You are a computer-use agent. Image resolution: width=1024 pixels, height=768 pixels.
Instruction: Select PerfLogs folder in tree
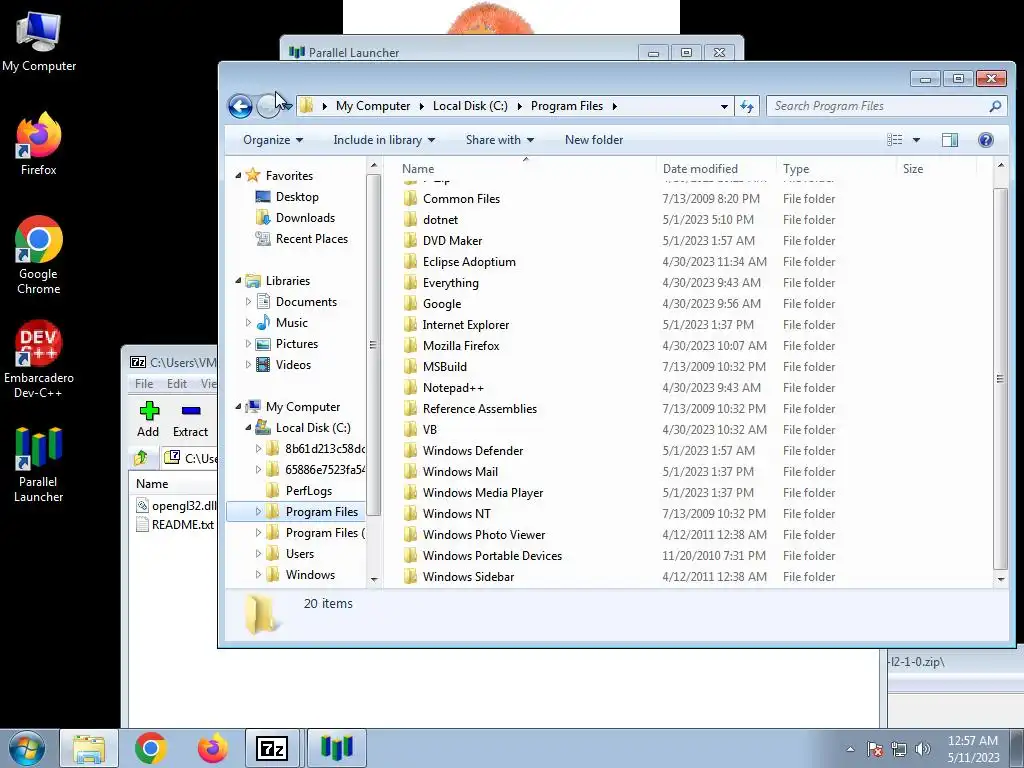308,491
